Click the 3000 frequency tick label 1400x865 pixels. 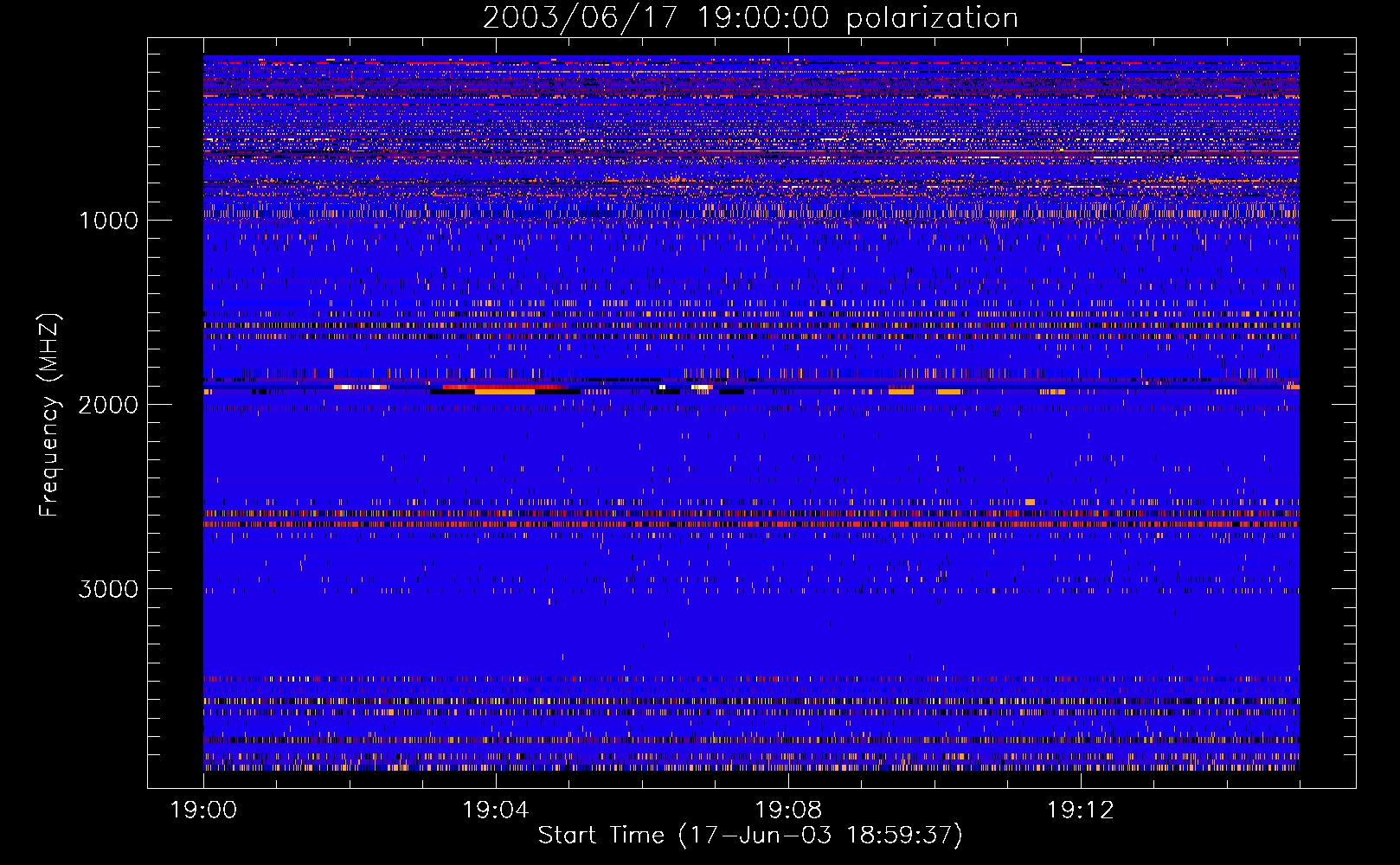(108, 589)
